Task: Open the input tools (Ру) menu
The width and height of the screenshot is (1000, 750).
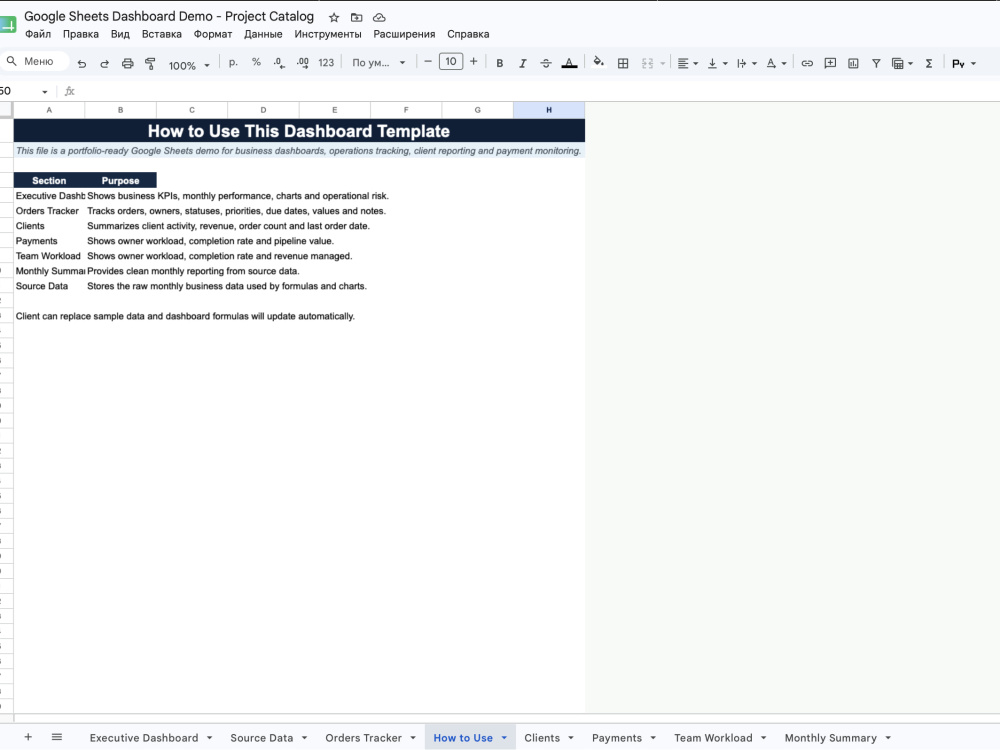Action: (x=963, y=63)
